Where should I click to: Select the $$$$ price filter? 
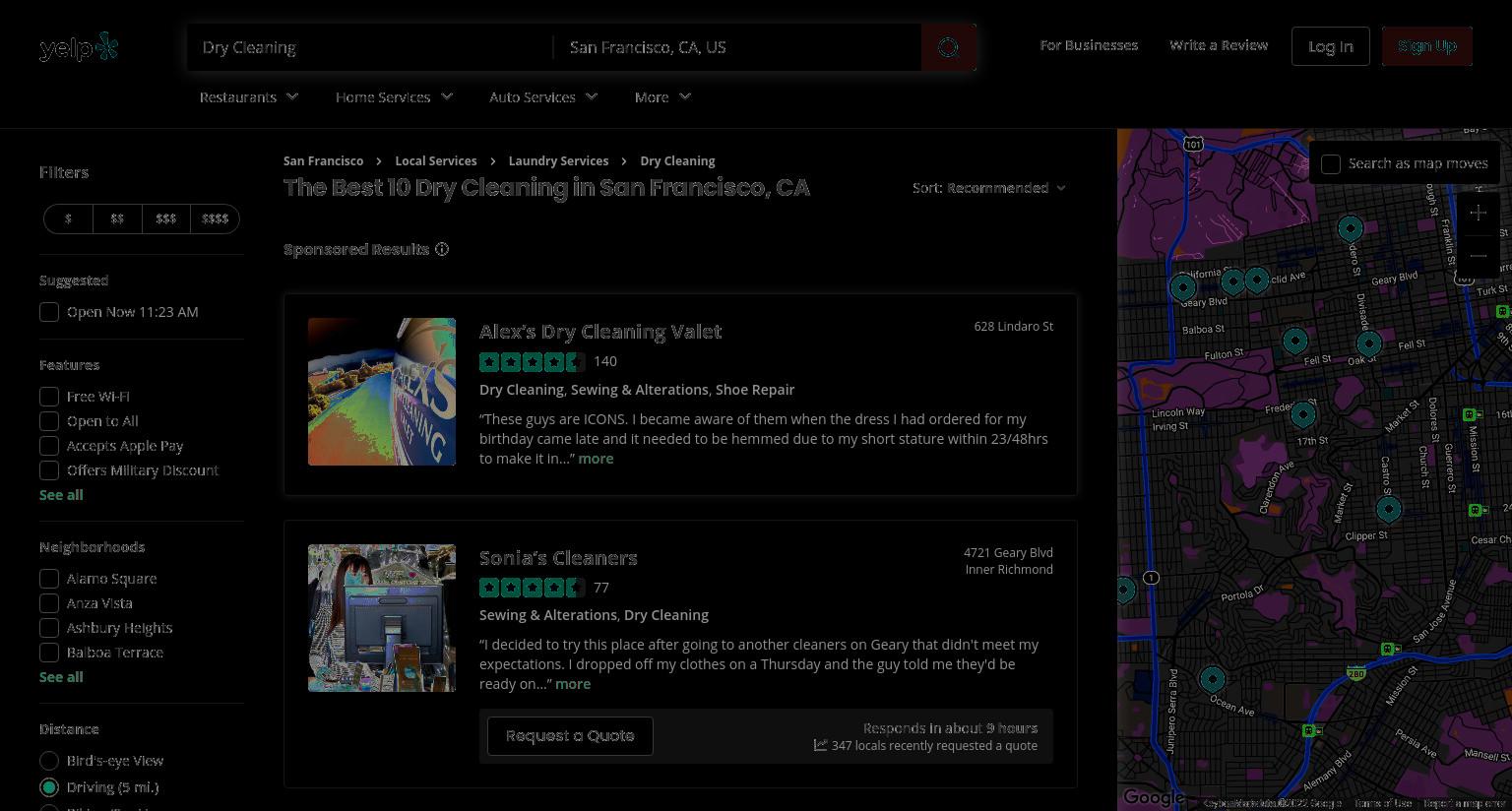(215, 218)
